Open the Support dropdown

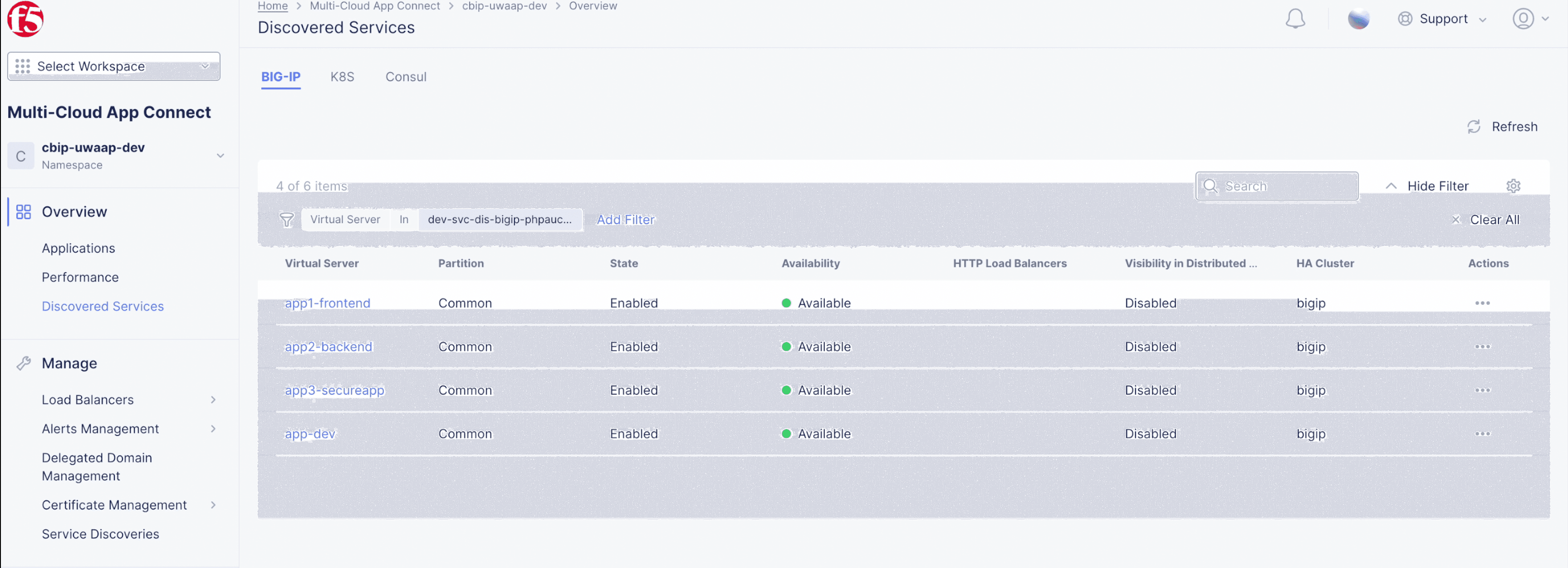(x=1443, y=19)
